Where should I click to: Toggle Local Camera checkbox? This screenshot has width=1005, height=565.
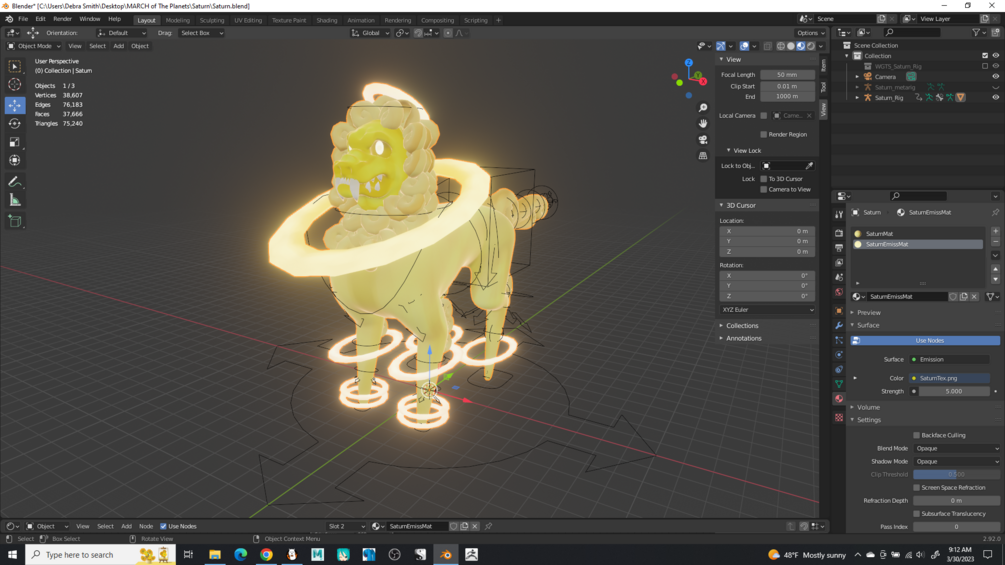pos(763,116)
